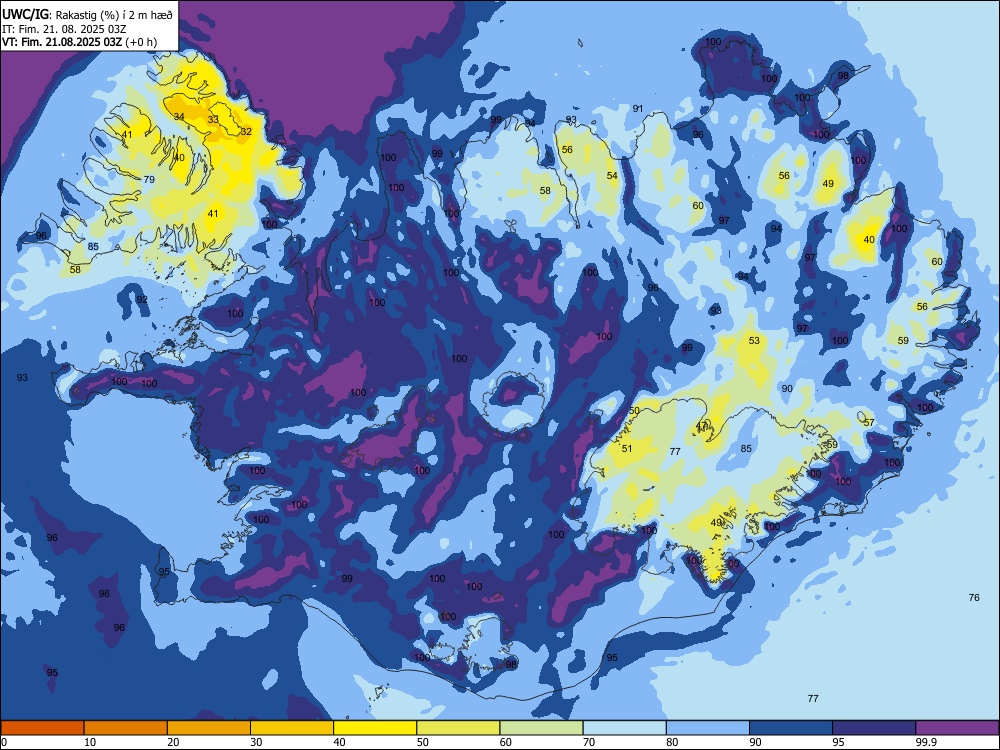The height and width of the screenshot is (750, 1000).
Task: Pick the light green 60–70 legend swatch
Action: pos(541,728)
